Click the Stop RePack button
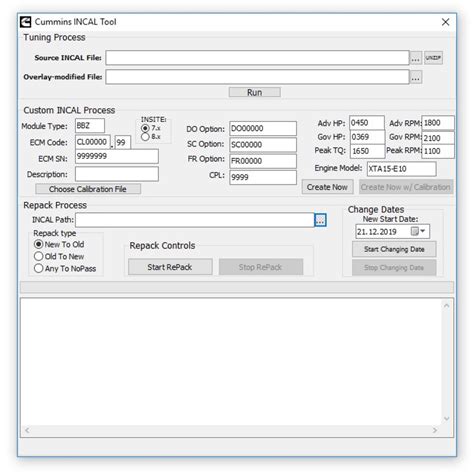 pos(261,267)
